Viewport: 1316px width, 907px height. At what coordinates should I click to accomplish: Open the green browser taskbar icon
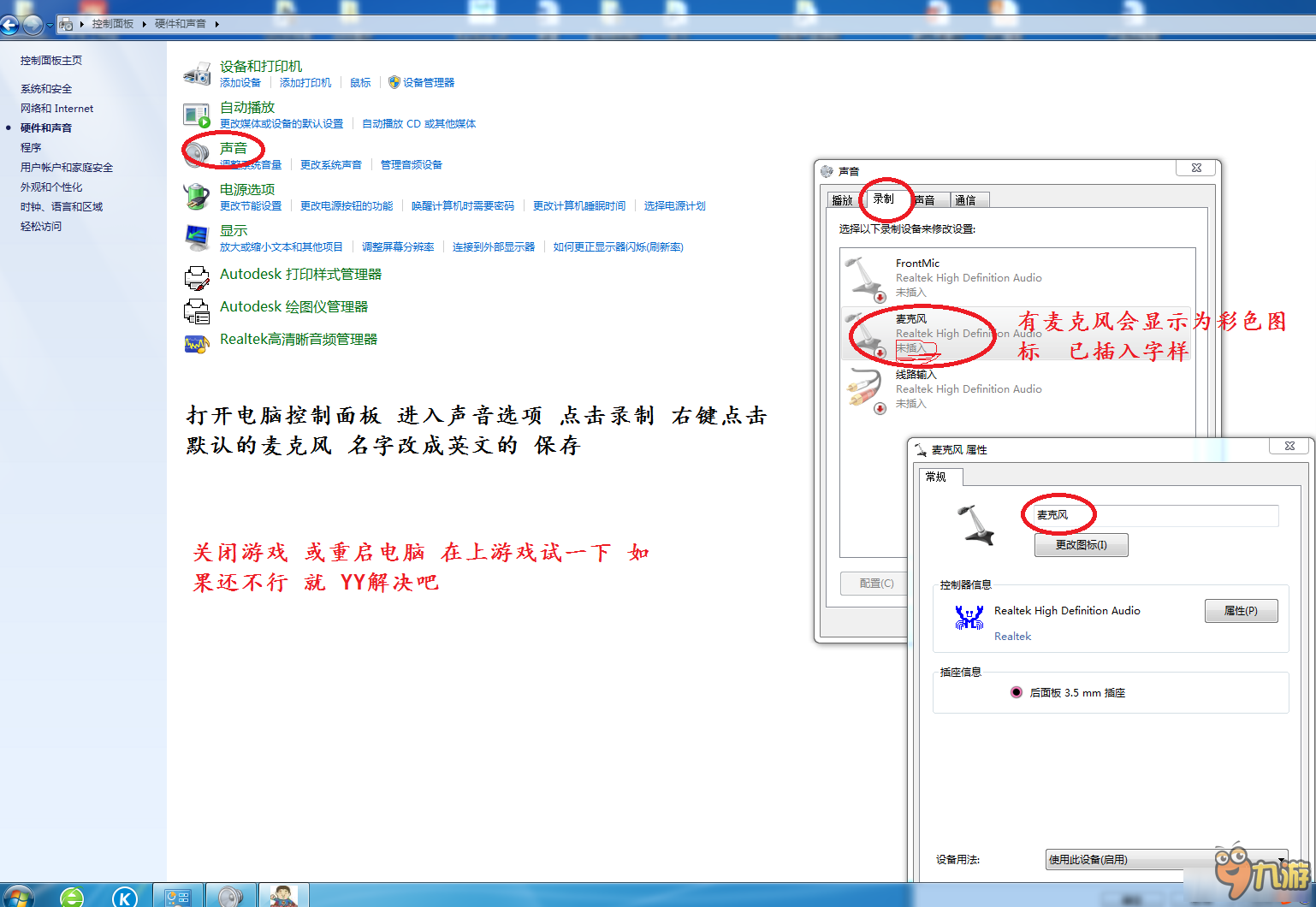(x=72, y=897)
